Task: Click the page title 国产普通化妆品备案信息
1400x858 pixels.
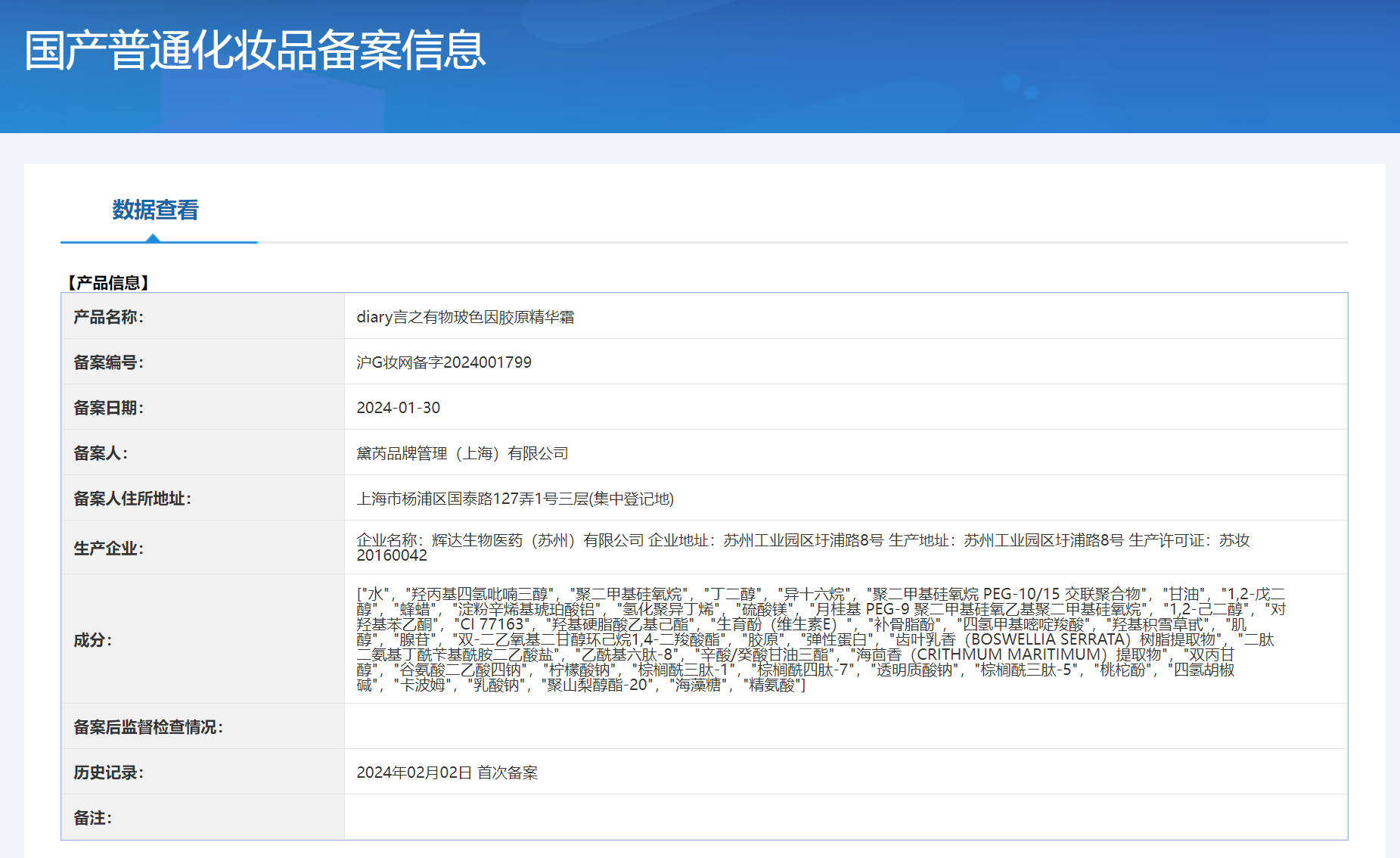Action: pos(255,51)
